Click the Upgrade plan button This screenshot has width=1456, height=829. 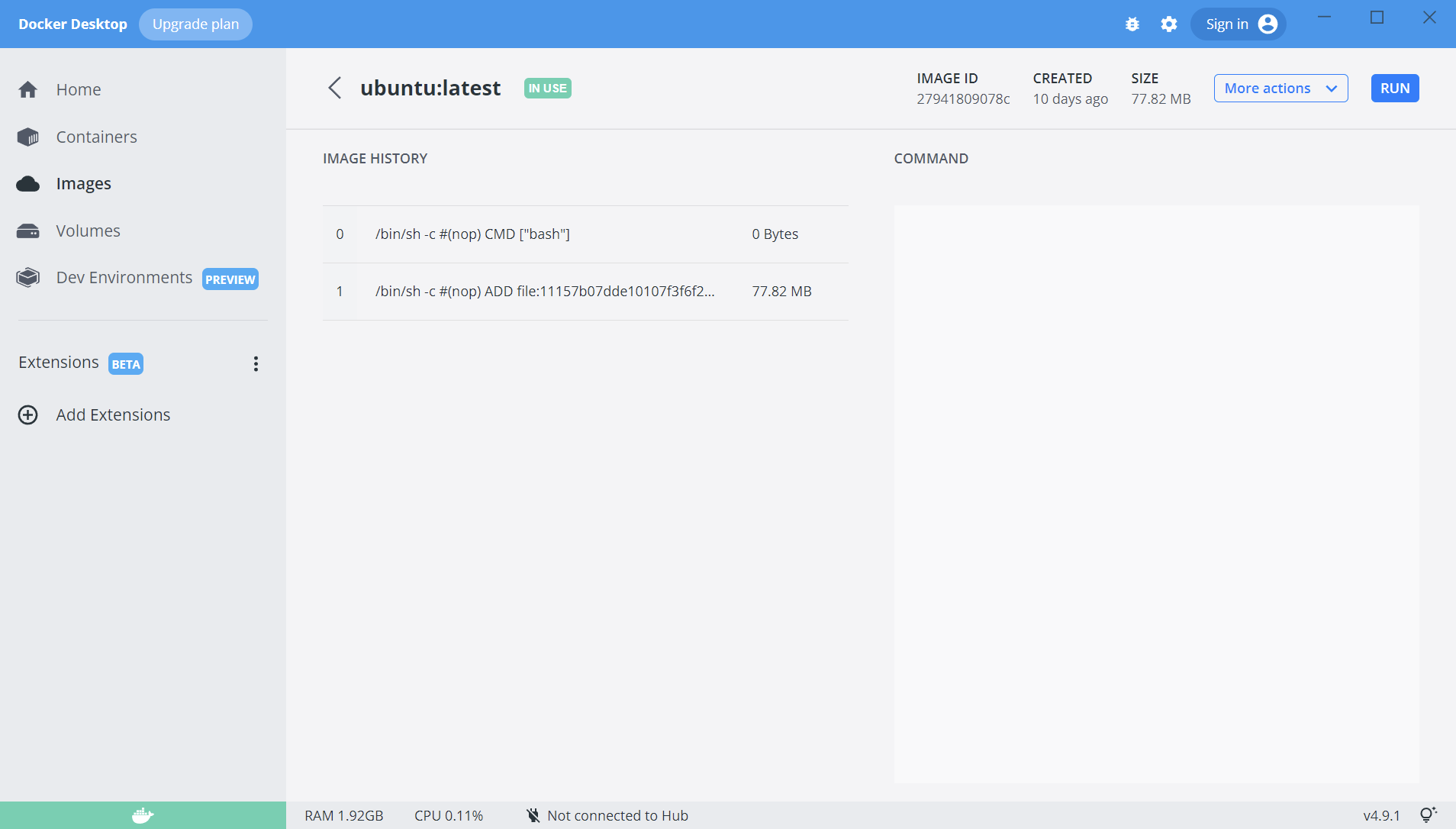(x=195, y=24)
